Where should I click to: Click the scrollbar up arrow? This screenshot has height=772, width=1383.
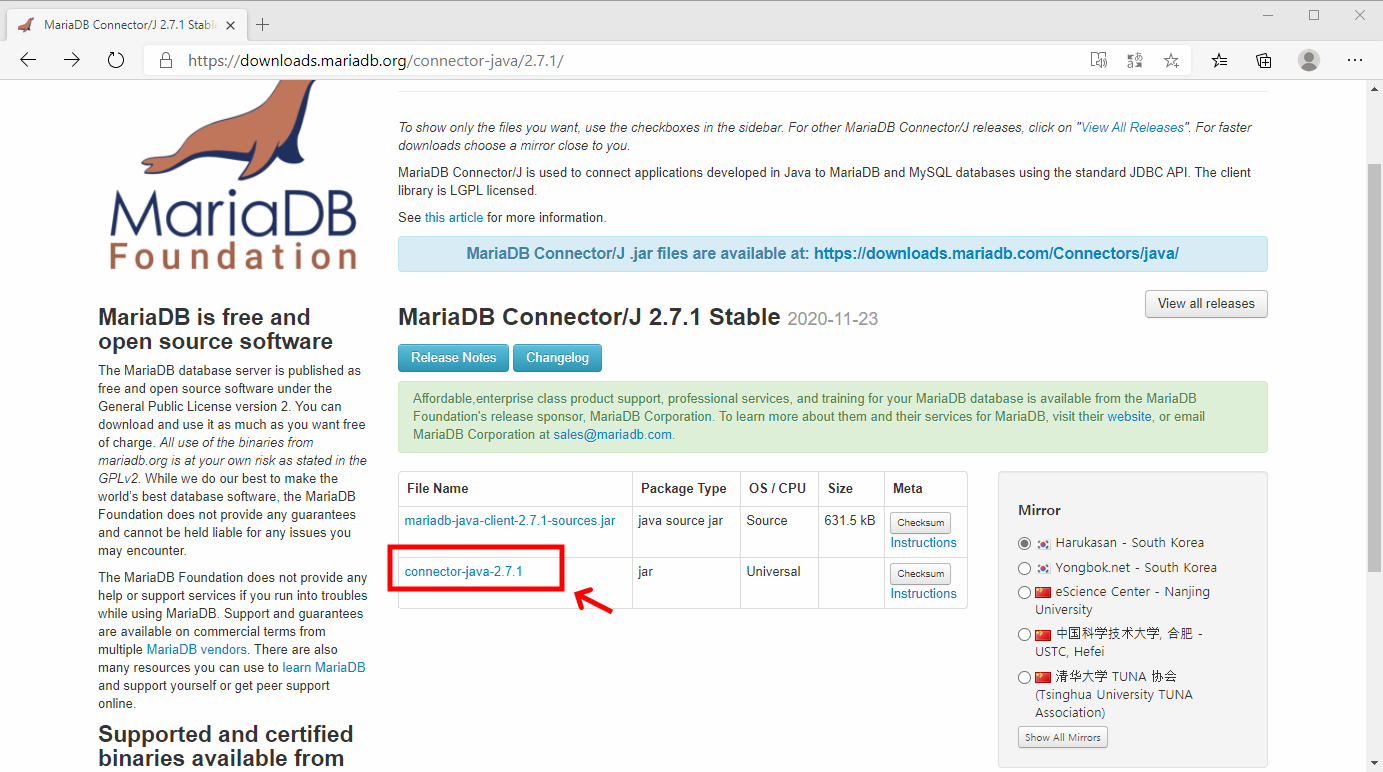(1375, 87)
